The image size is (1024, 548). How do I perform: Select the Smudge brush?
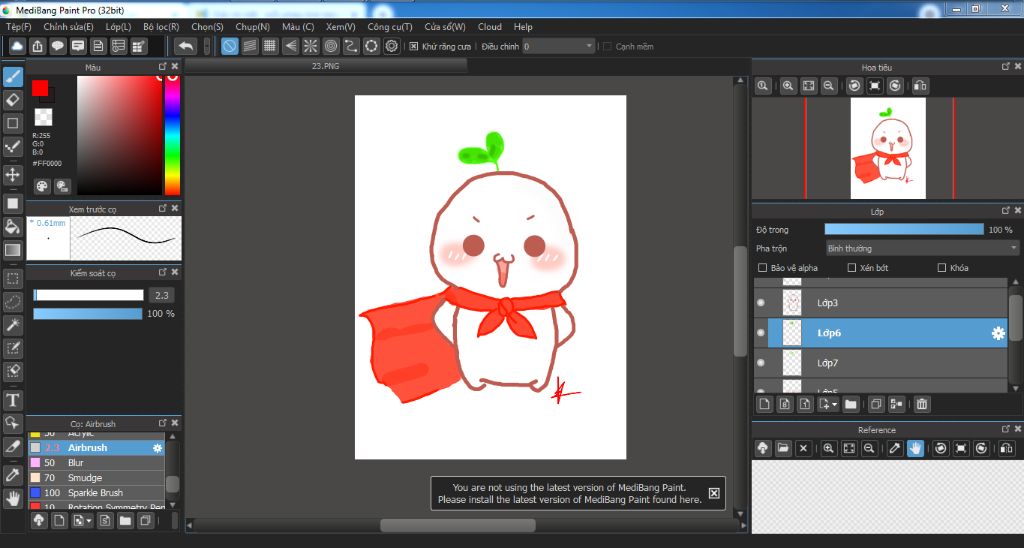point(95,477)
